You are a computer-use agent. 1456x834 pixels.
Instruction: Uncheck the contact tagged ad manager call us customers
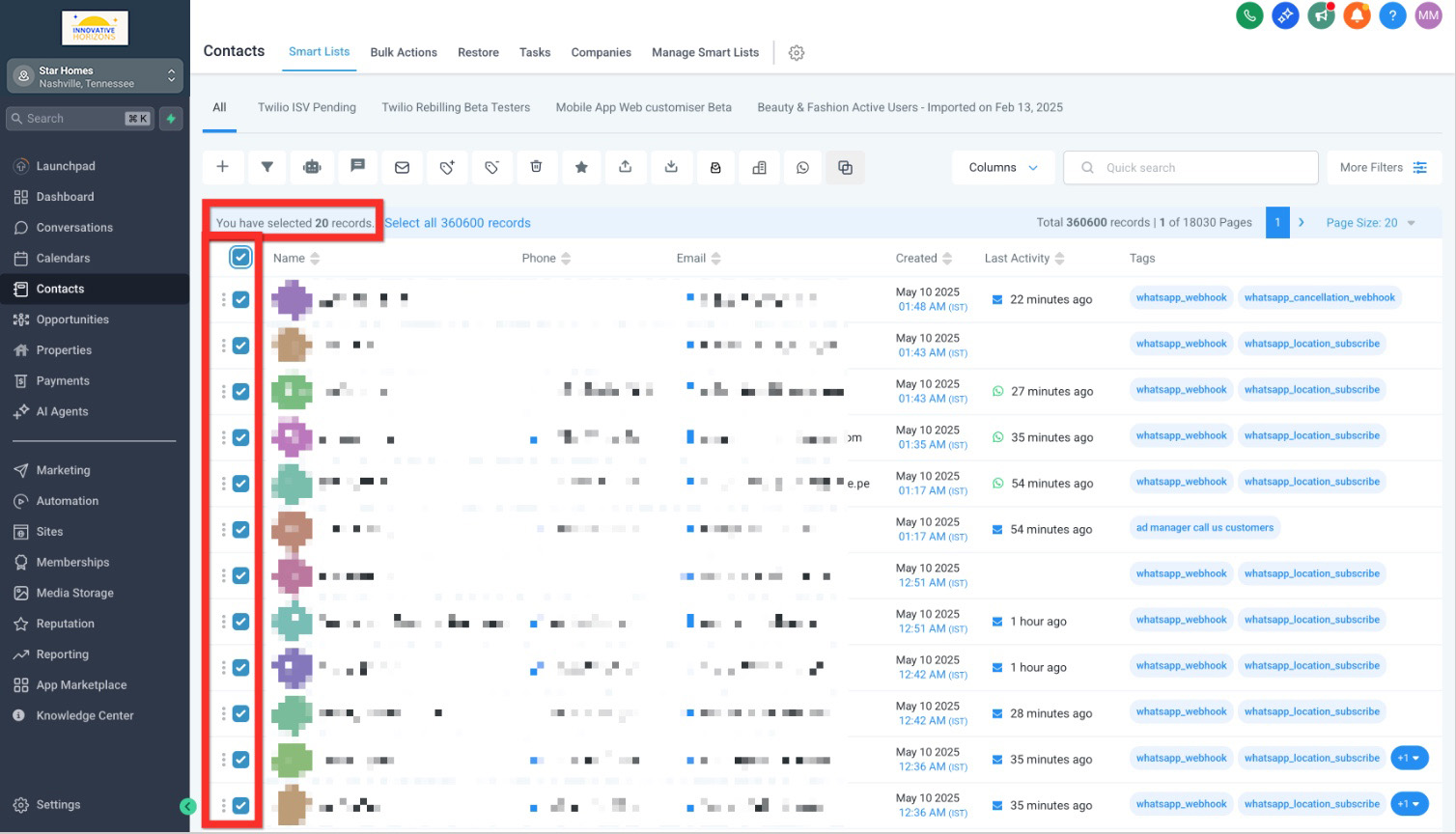(x=240, y=529)
